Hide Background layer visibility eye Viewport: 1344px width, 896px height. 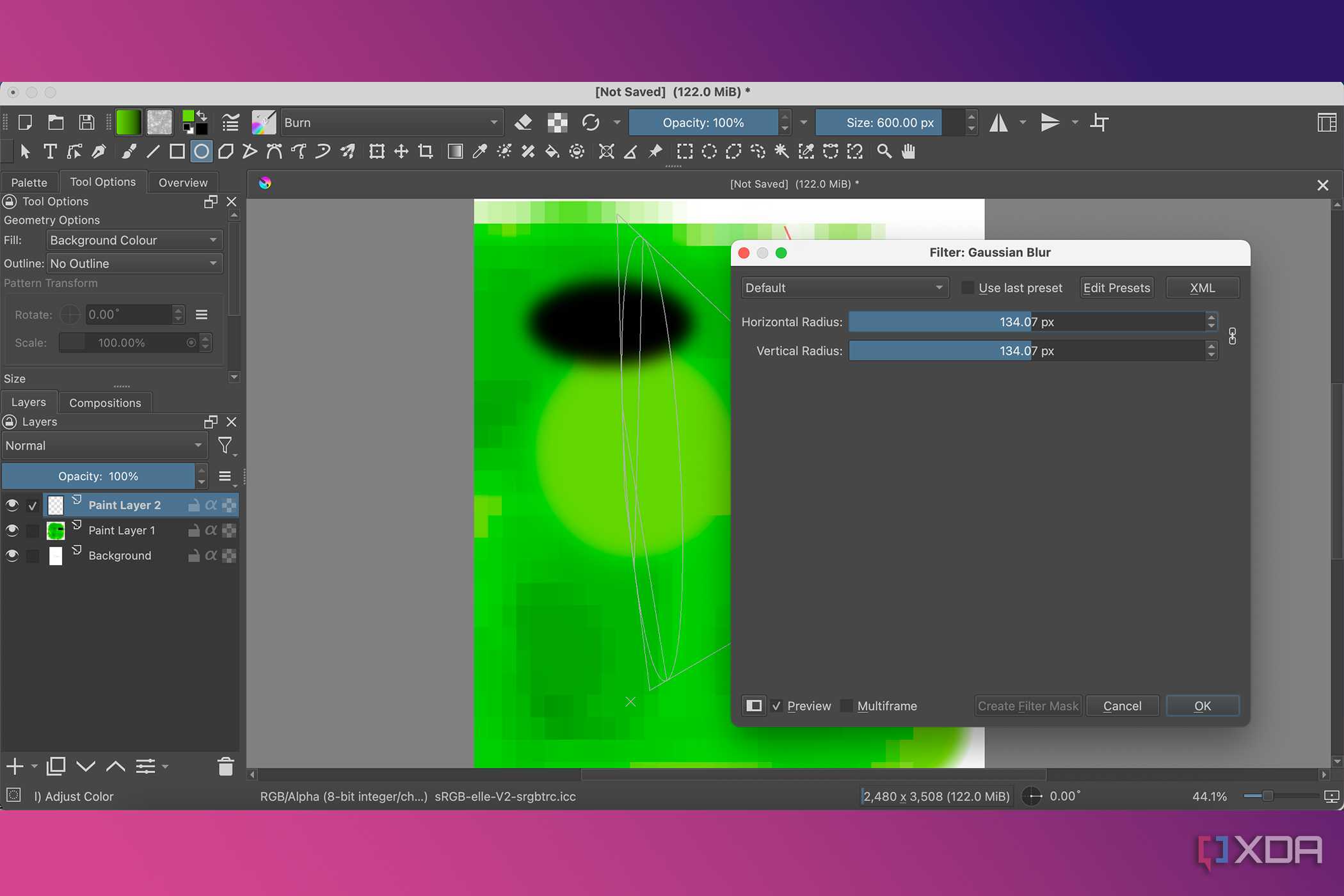[x=12, y=556]
